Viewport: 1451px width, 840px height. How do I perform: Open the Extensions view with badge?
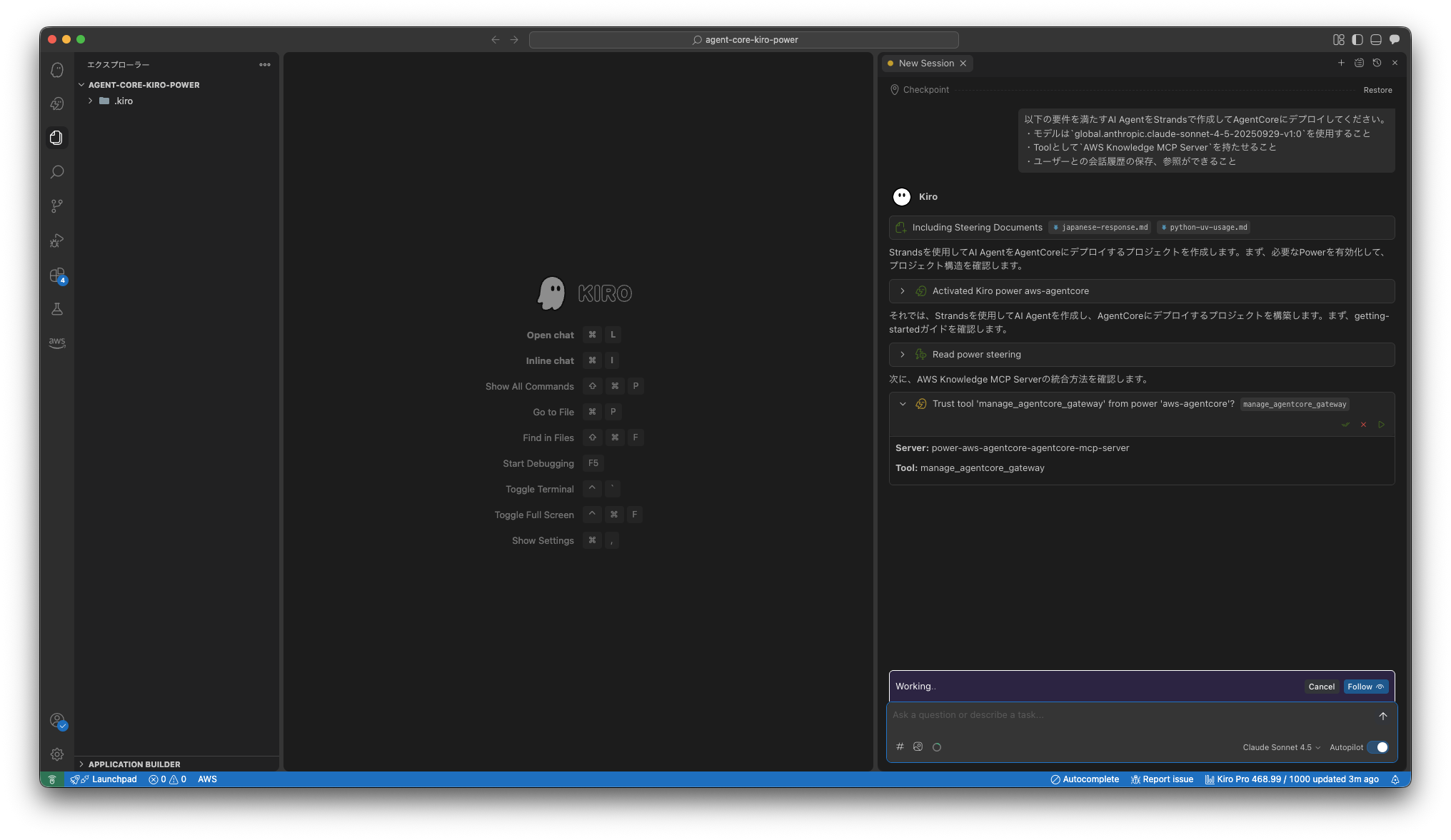tap(57, 275)
